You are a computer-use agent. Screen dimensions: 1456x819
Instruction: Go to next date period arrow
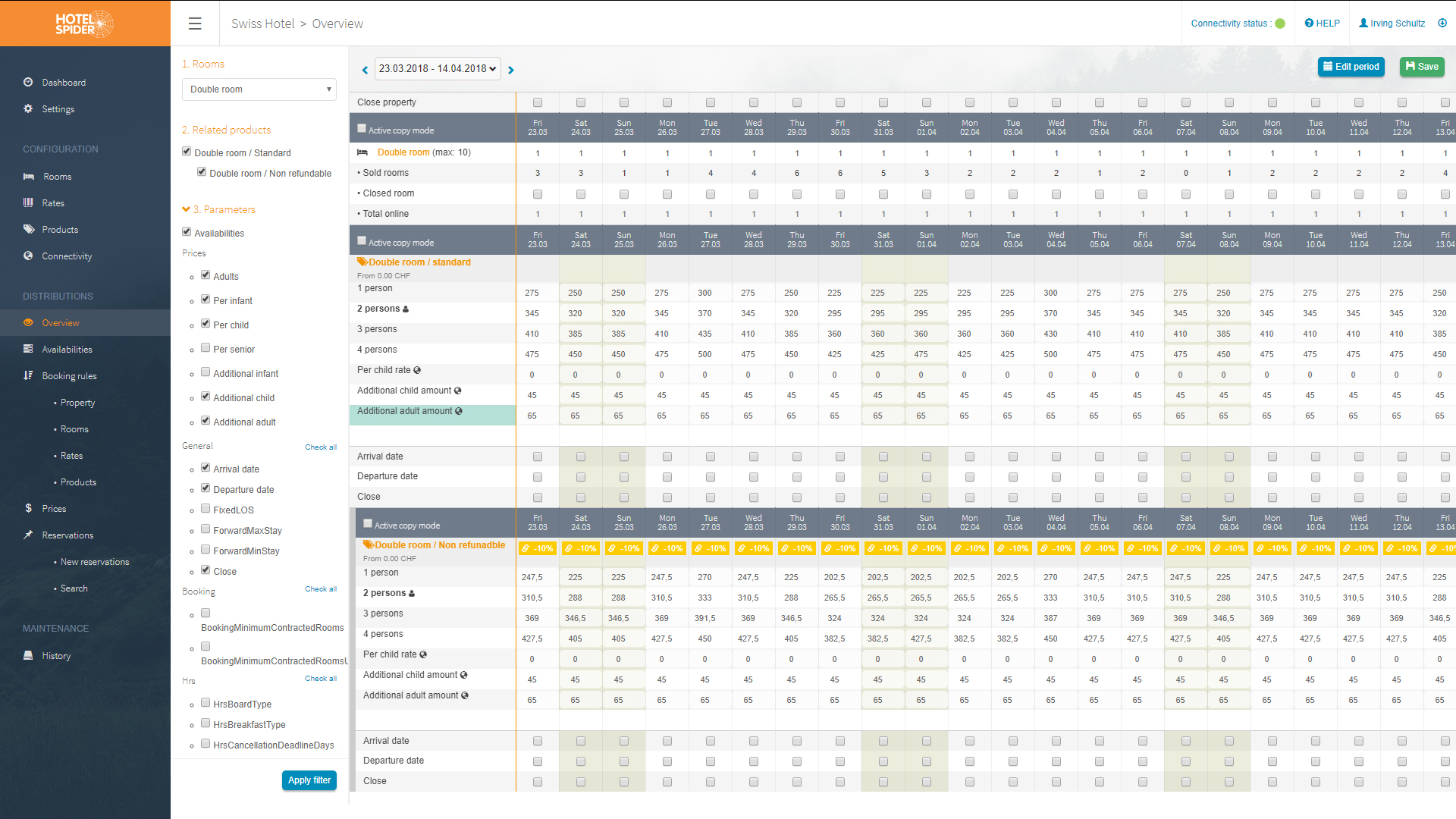click(x=511, y=70)
